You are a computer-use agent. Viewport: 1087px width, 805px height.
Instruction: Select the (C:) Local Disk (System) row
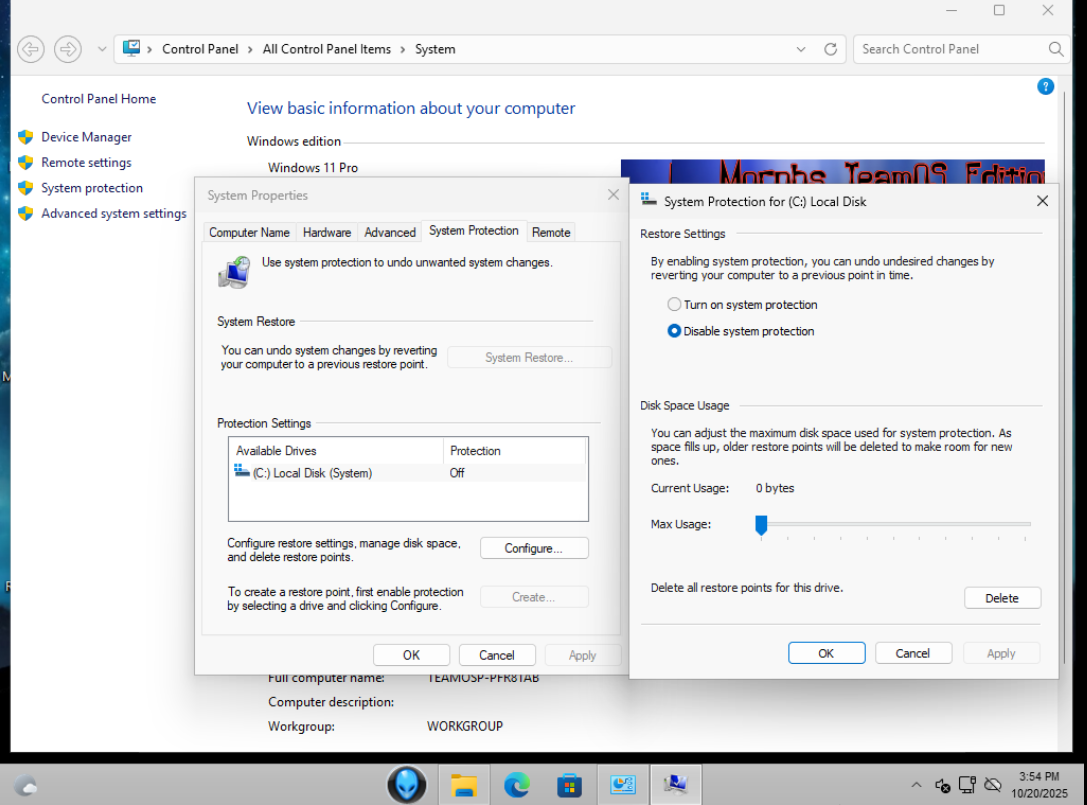[408, 473]
